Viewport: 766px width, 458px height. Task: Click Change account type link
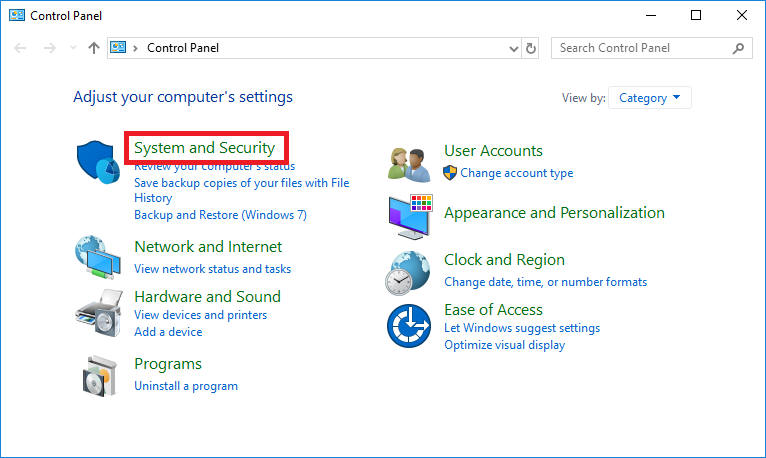tap(516, 173)
